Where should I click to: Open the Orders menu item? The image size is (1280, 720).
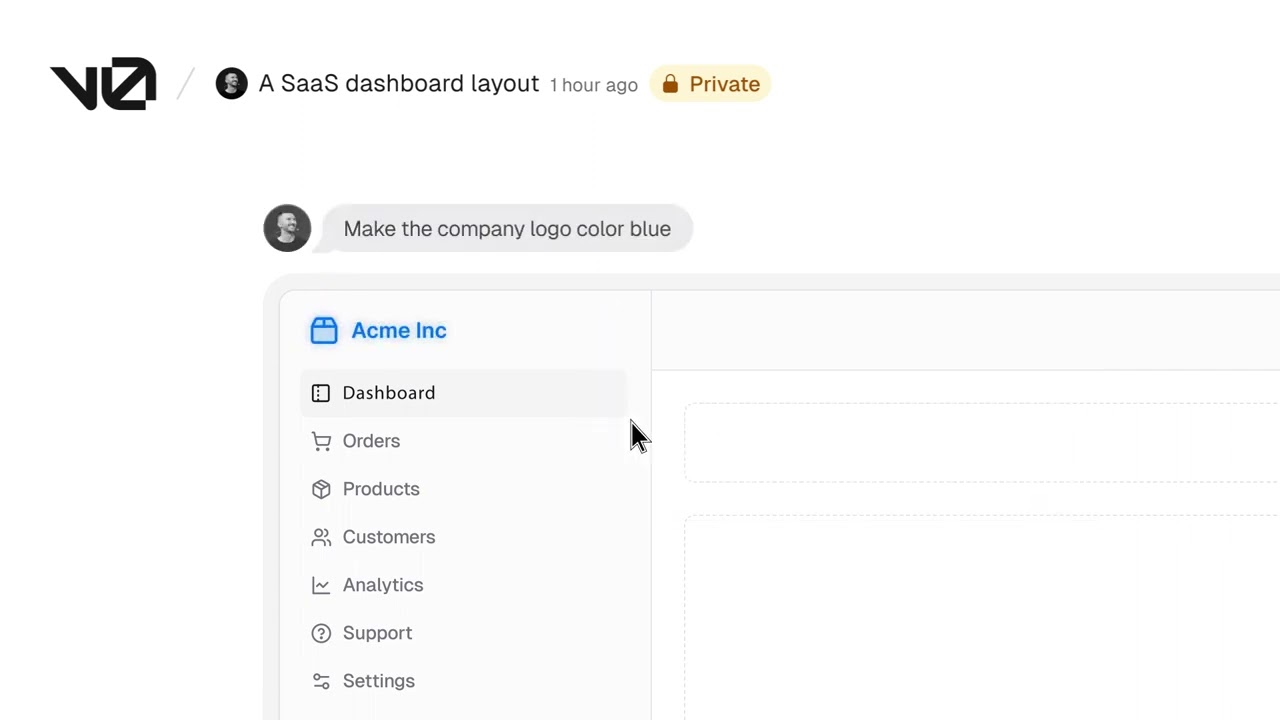(x=371, y=441)
